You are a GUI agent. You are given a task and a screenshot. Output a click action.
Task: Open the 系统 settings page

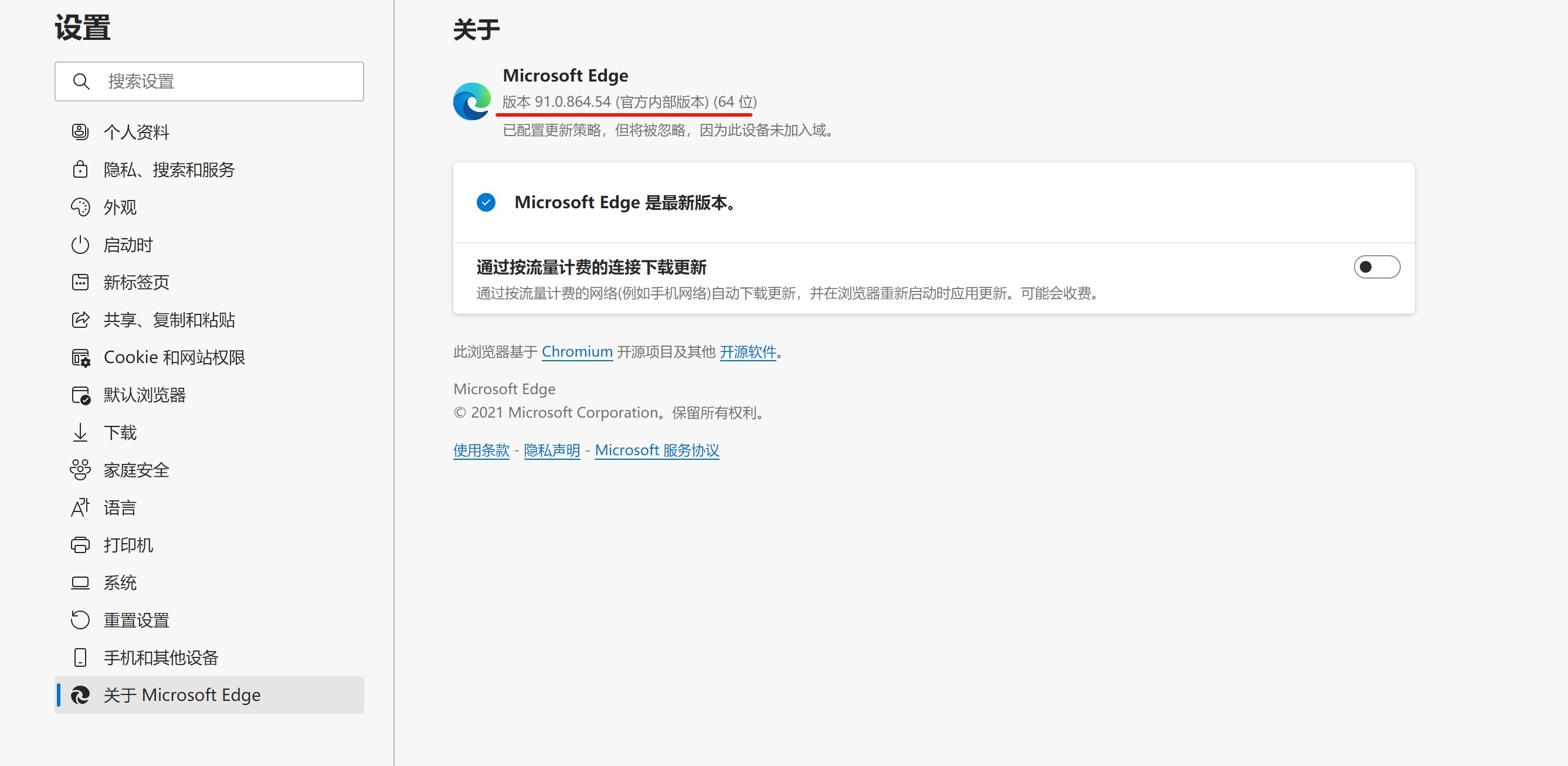pos(120,583)
